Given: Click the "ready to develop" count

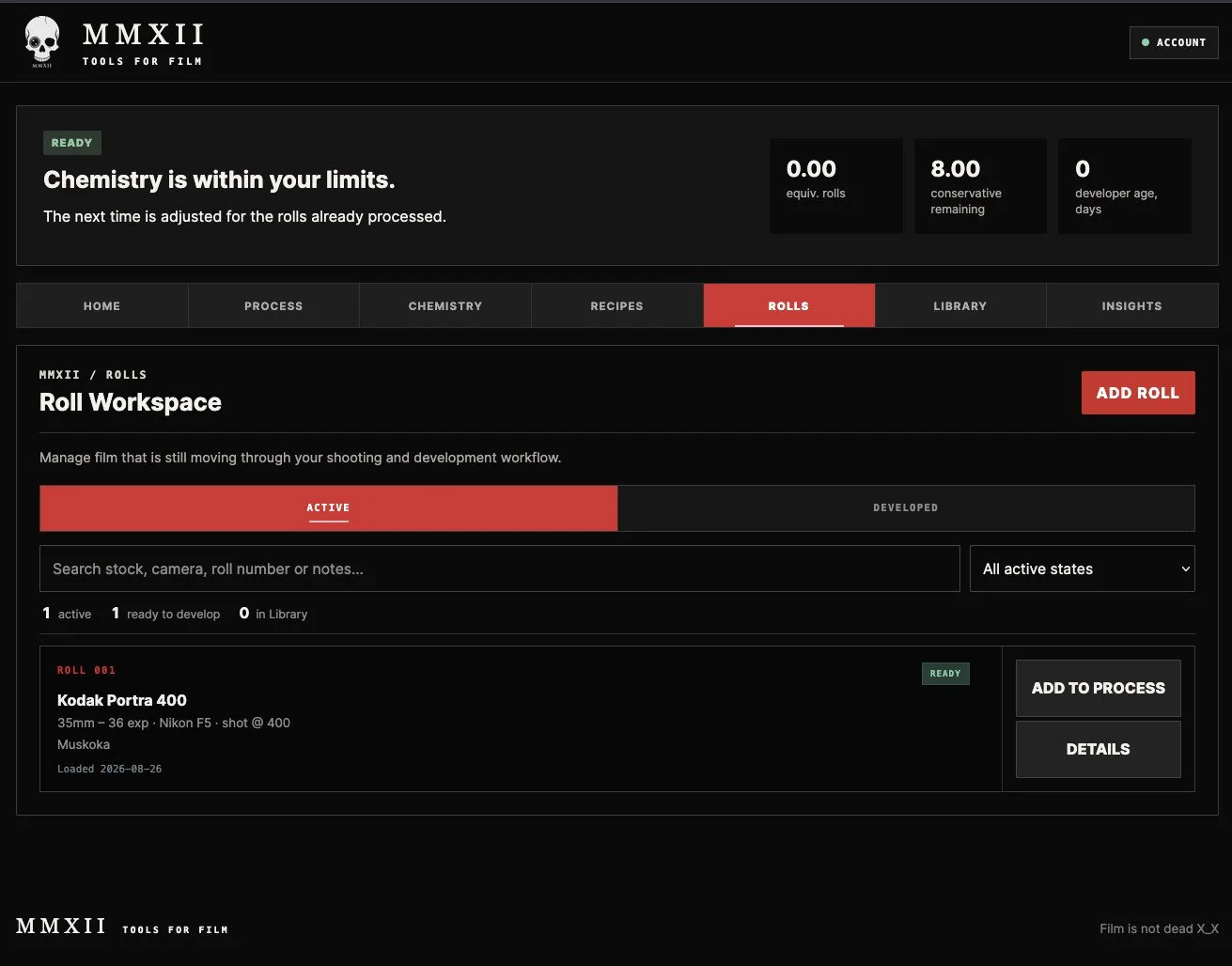Looking at the screenshot, I should coord(165,614).
